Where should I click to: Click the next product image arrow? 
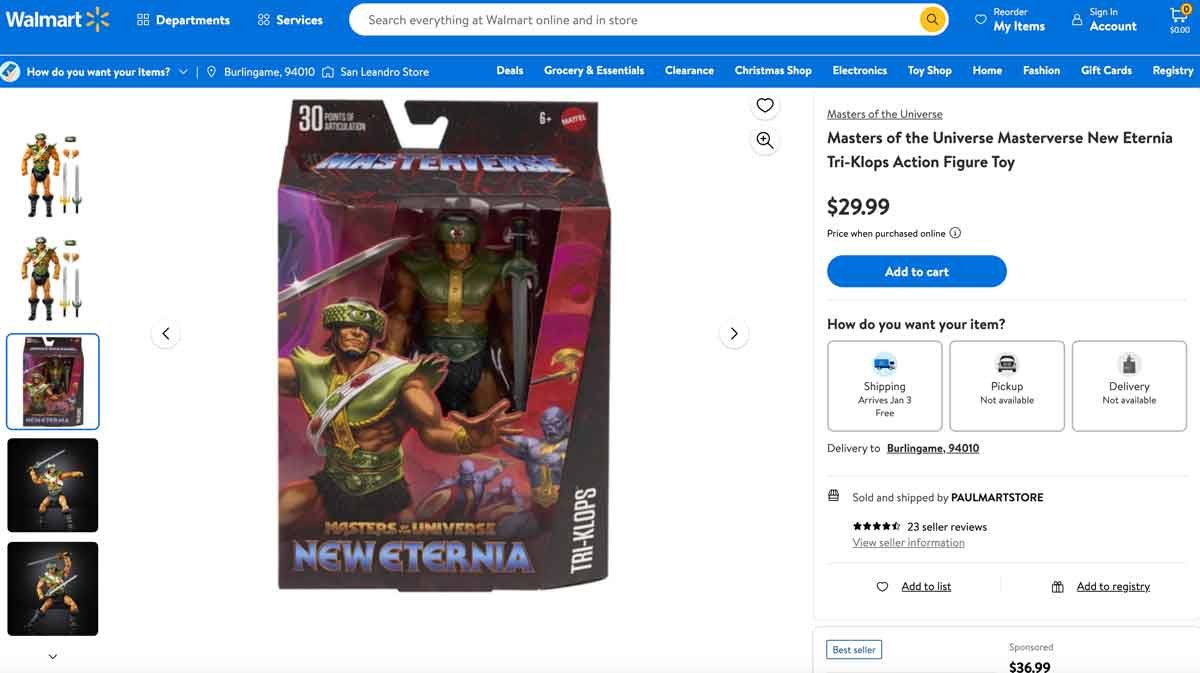coord(734,333)
